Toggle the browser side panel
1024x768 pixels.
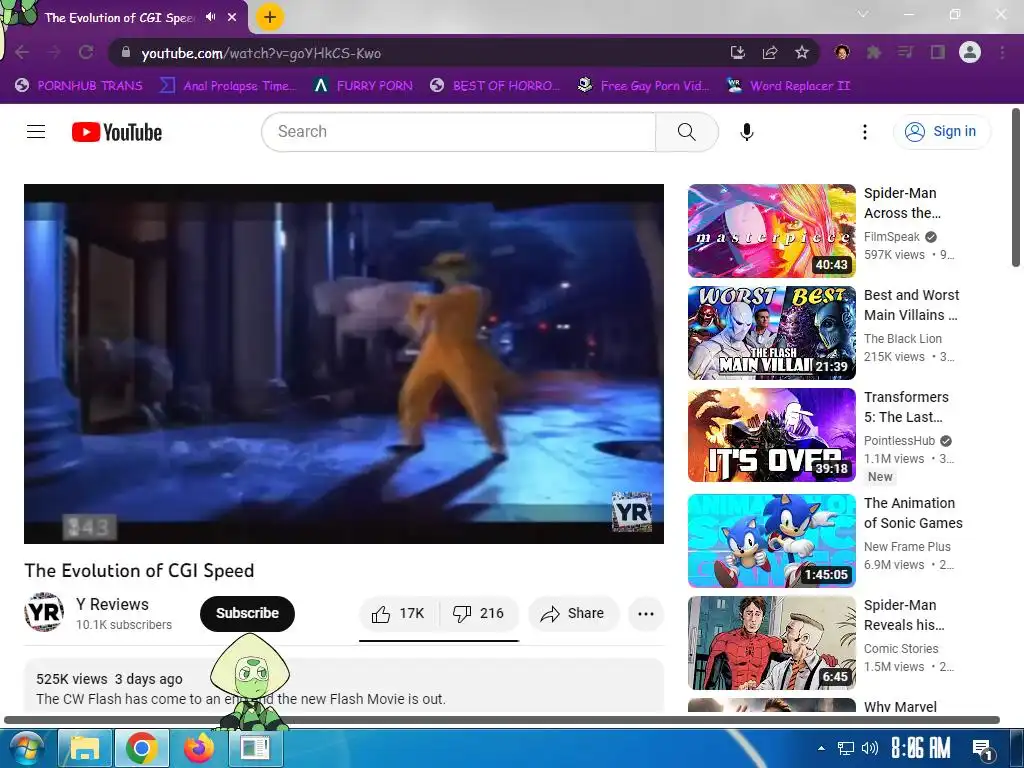tap(938, 52)
